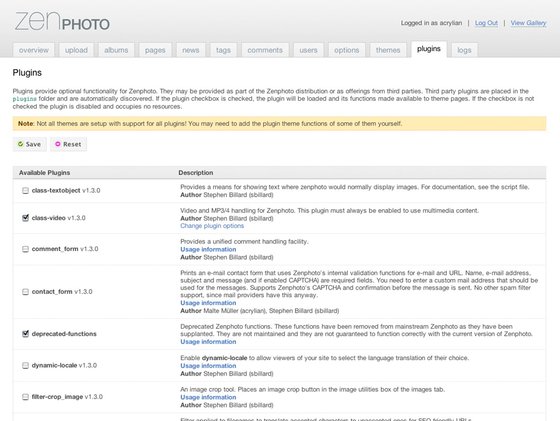
Task: Open the users tab
Action: coord(308,50)
